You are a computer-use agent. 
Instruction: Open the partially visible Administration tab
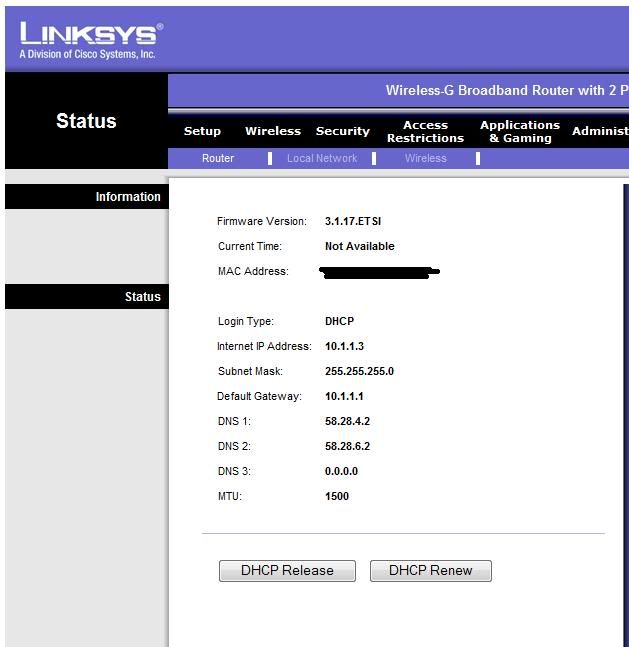point(599,131)
